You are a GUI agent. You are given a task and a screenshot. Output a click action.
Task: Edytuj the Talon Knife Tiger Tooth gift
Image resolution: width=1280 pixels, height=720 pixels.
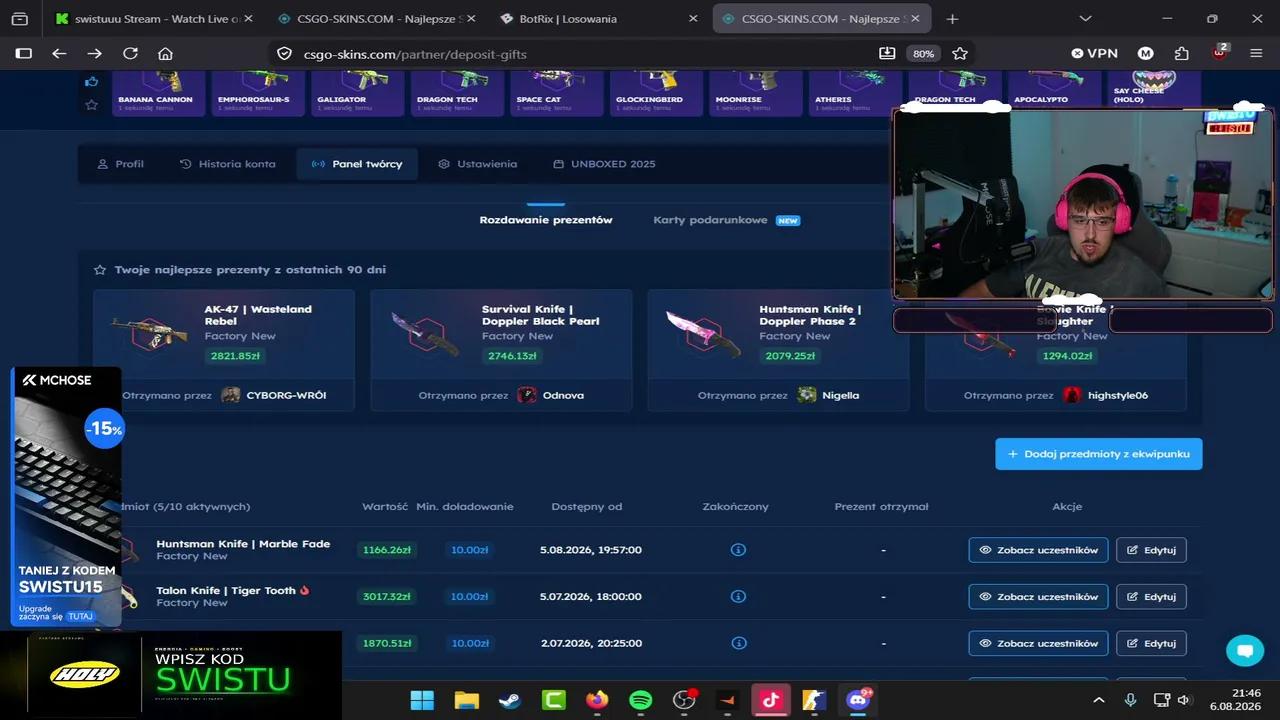pyautogui.click(x=1151, y=596)
